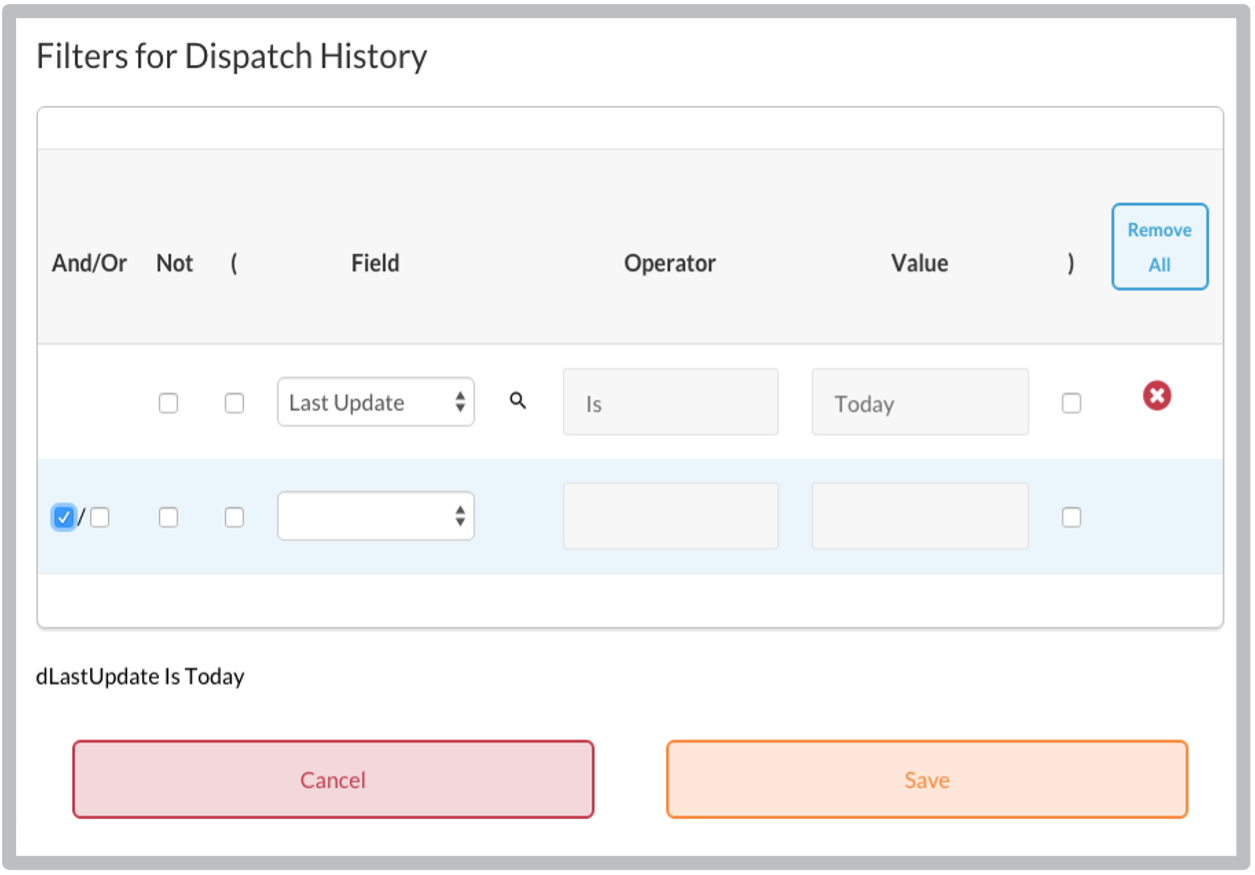Save the Dispatch History filters

pos(927,779)
